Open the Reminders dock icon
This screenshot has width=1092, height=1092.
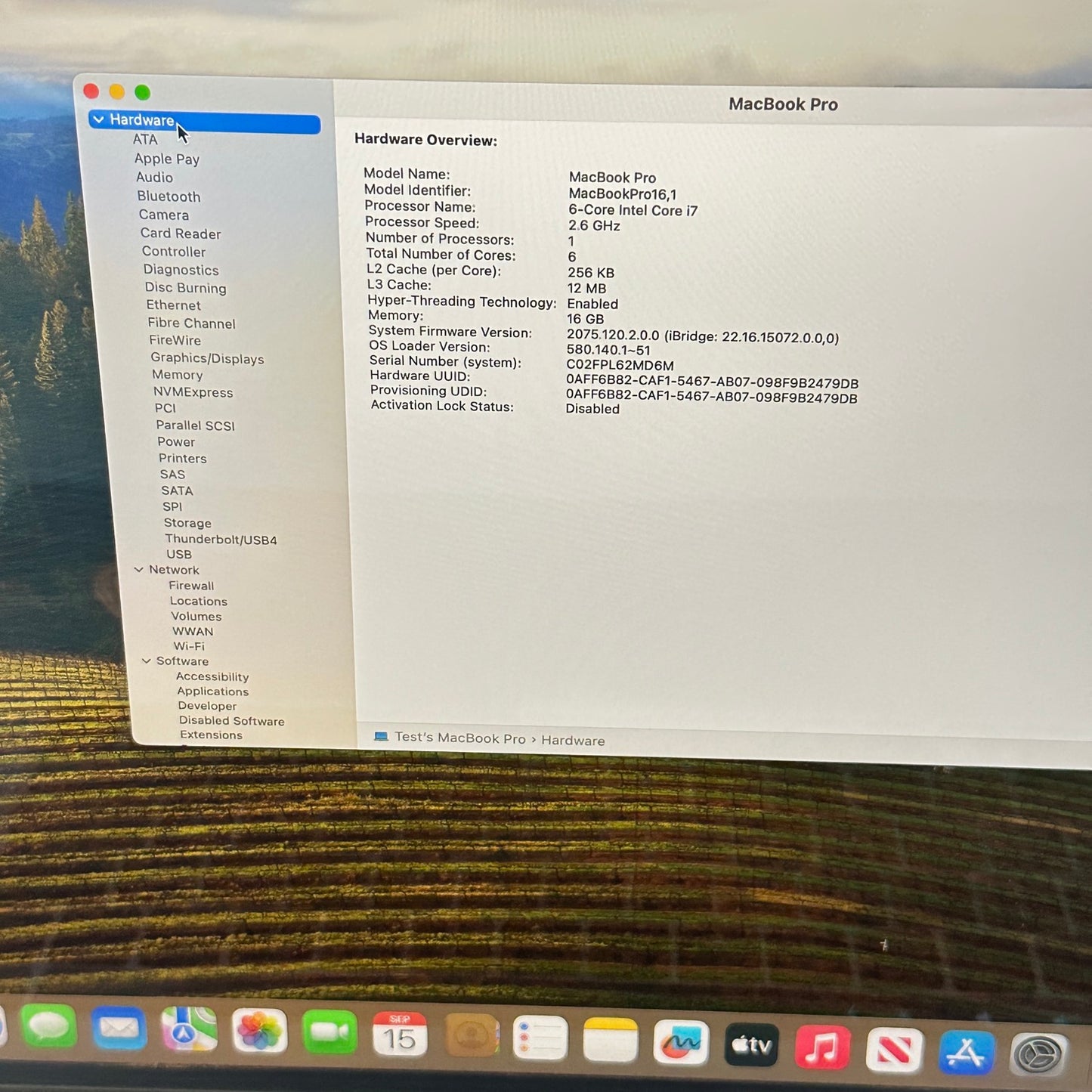click(540, 1038)
